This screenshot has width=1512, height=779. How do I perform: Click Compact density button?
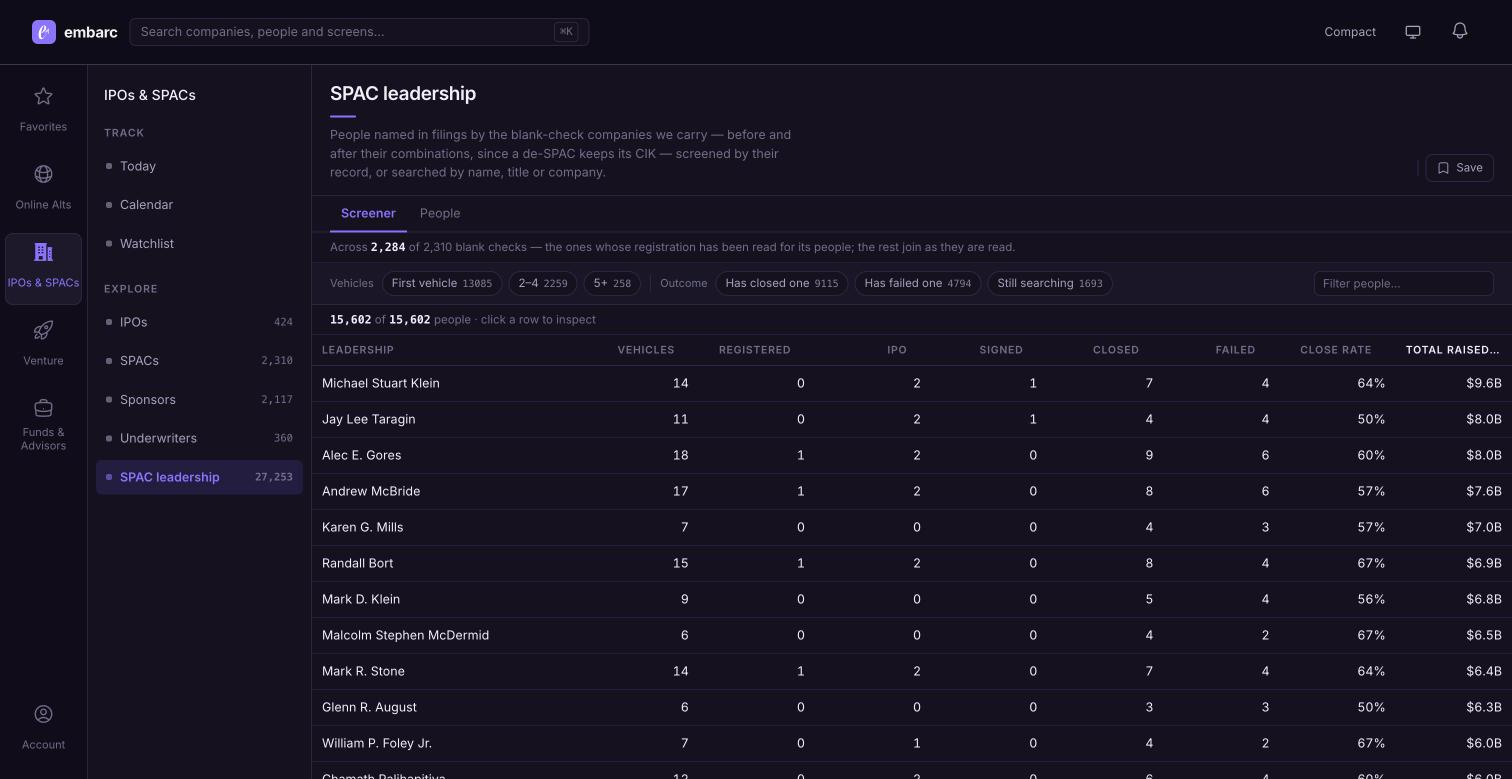click(x=1350, y=32)
